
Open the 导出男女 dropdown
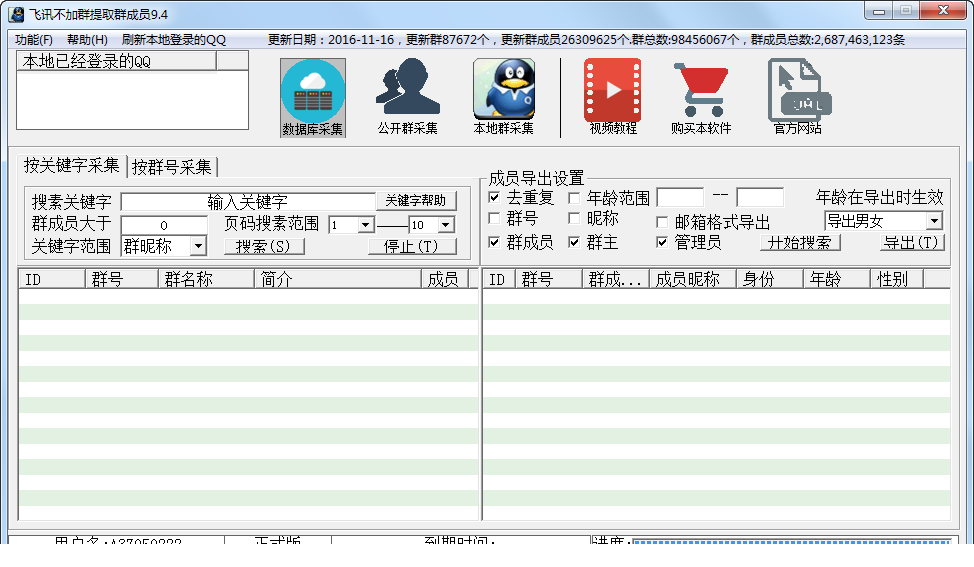[934, 220]
